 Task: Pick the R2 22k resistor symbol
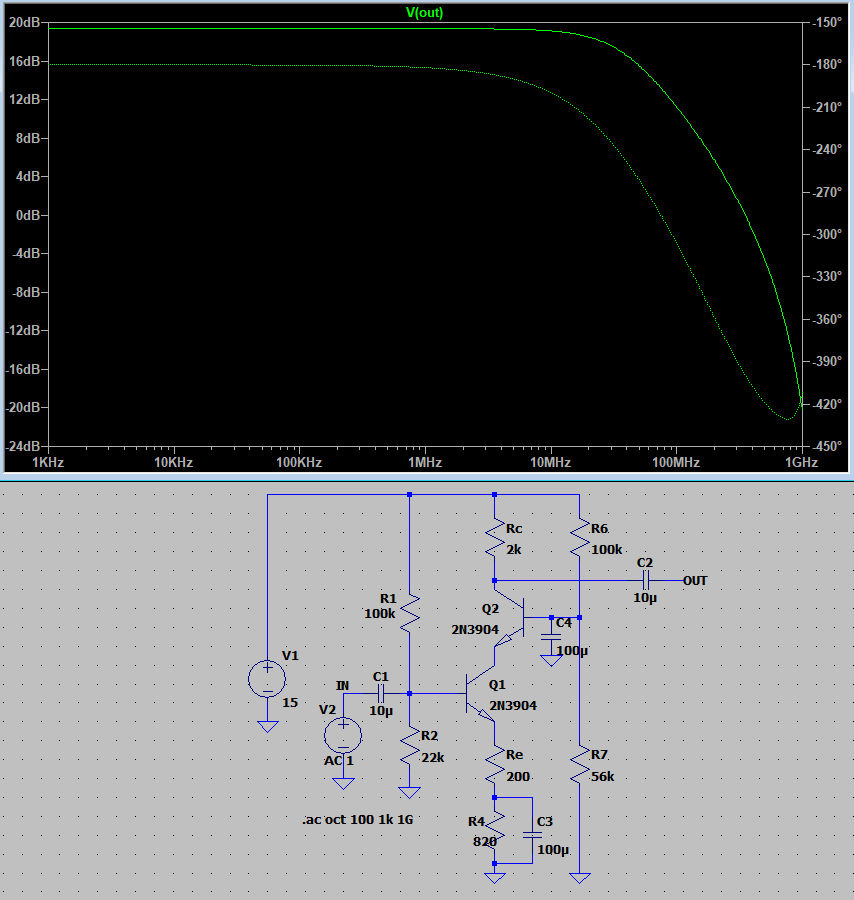410,745
